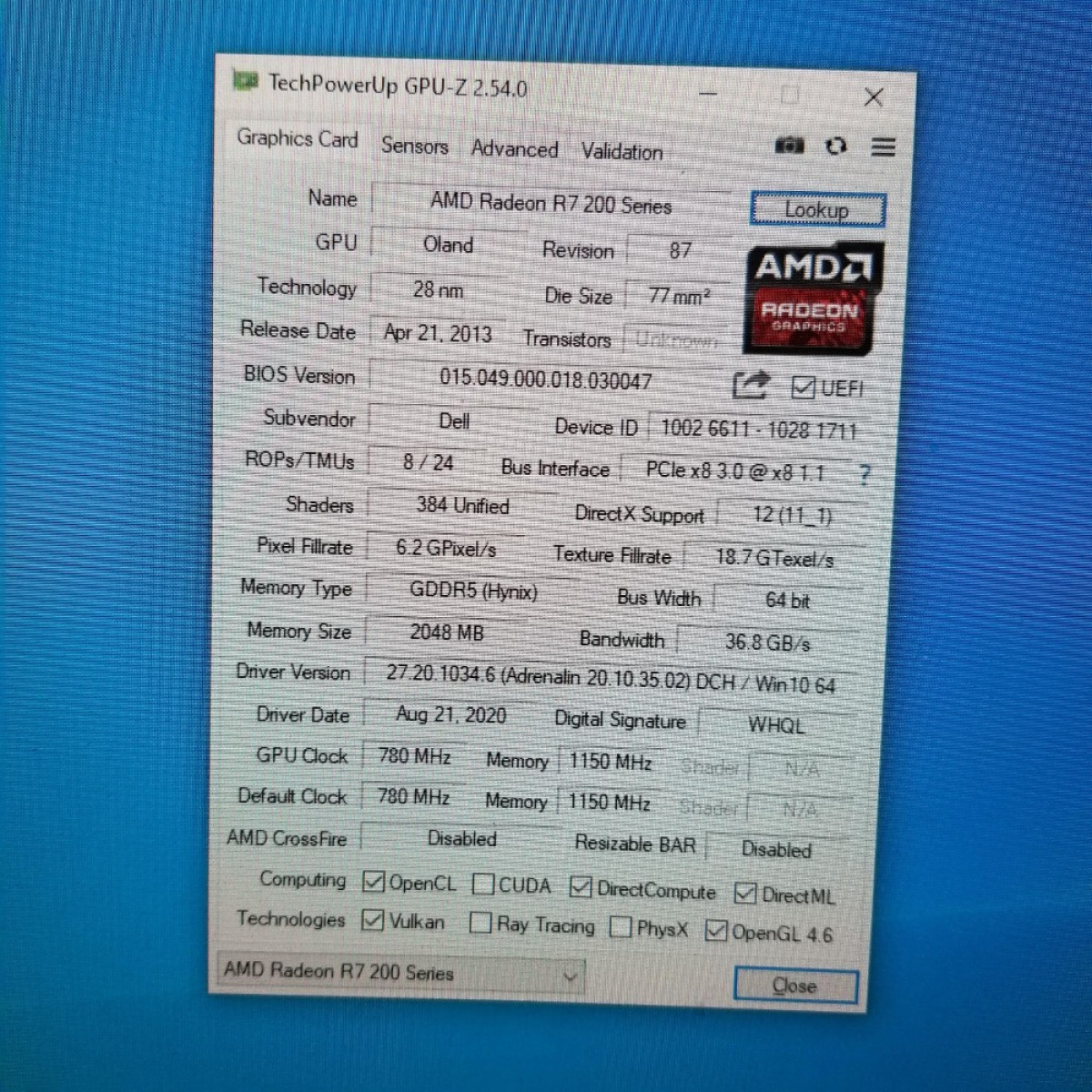The image size is (1092, 1092).
Task: Open the AMD Radeon R7 200 Series dropdown
Action: tap(400, 973)
